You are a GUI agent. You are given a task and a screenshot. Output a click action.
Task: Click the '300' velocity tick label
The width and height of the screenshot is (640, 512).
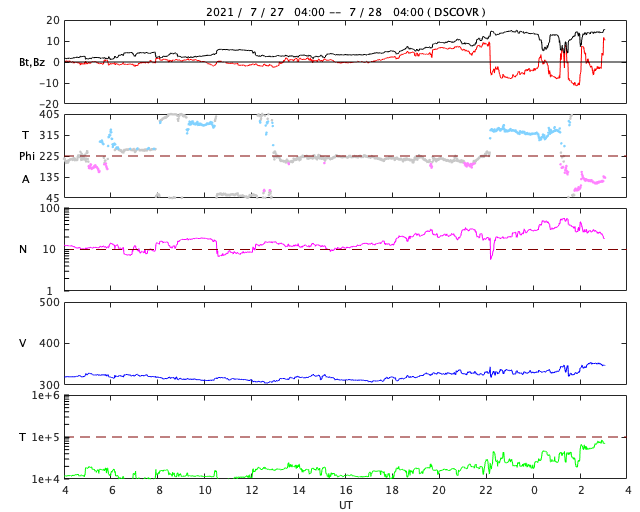pyautogui.click(x=49, y=385)
